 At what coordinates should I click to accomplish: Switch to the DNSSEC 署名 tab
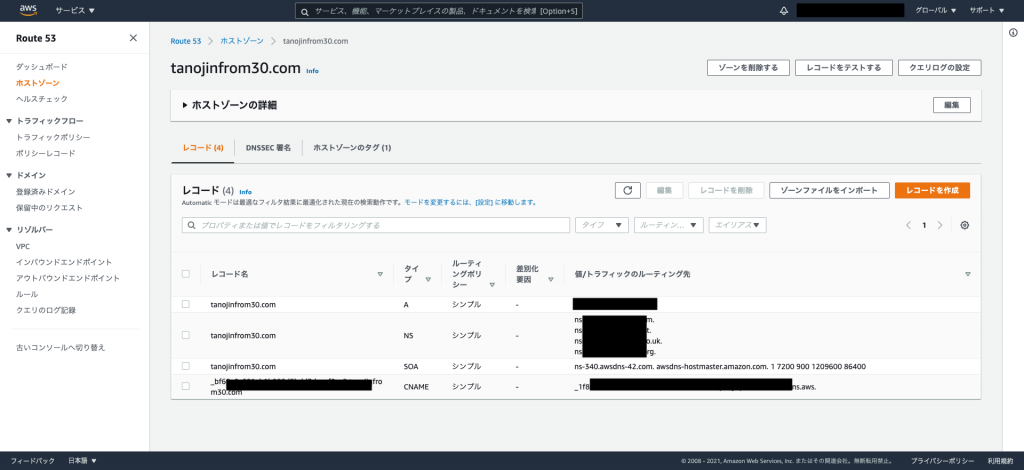pos(268,148)
